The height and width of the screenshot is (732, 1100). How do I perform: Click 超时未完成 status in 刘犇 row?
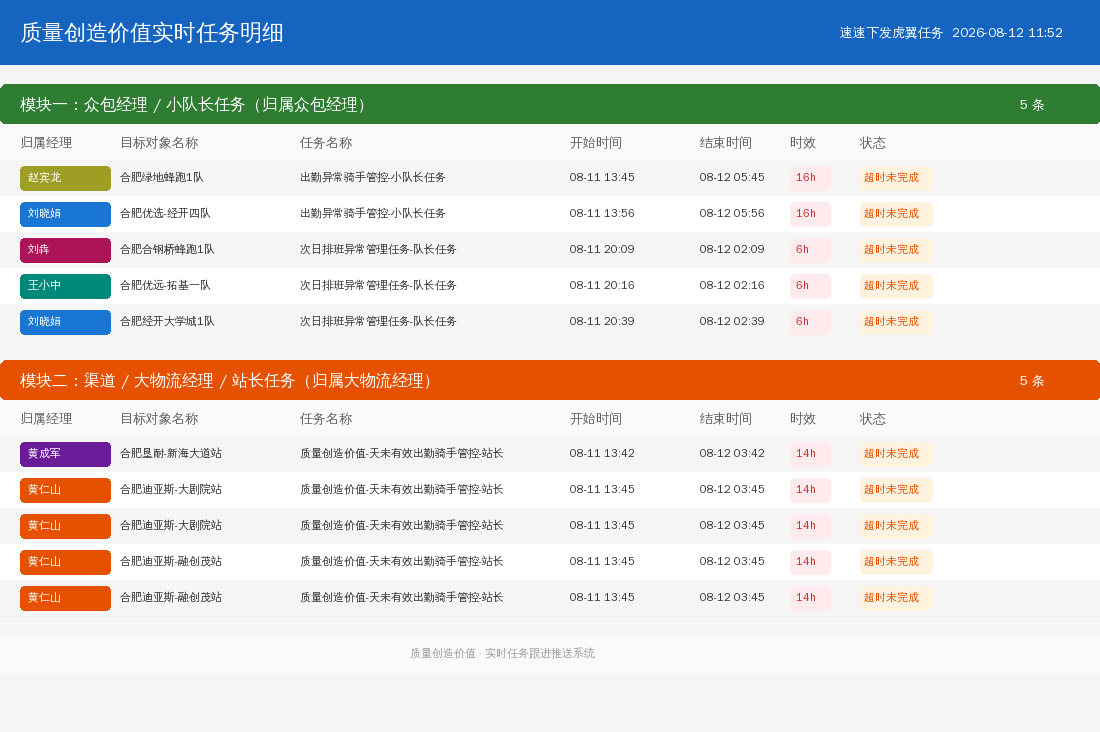896,250
